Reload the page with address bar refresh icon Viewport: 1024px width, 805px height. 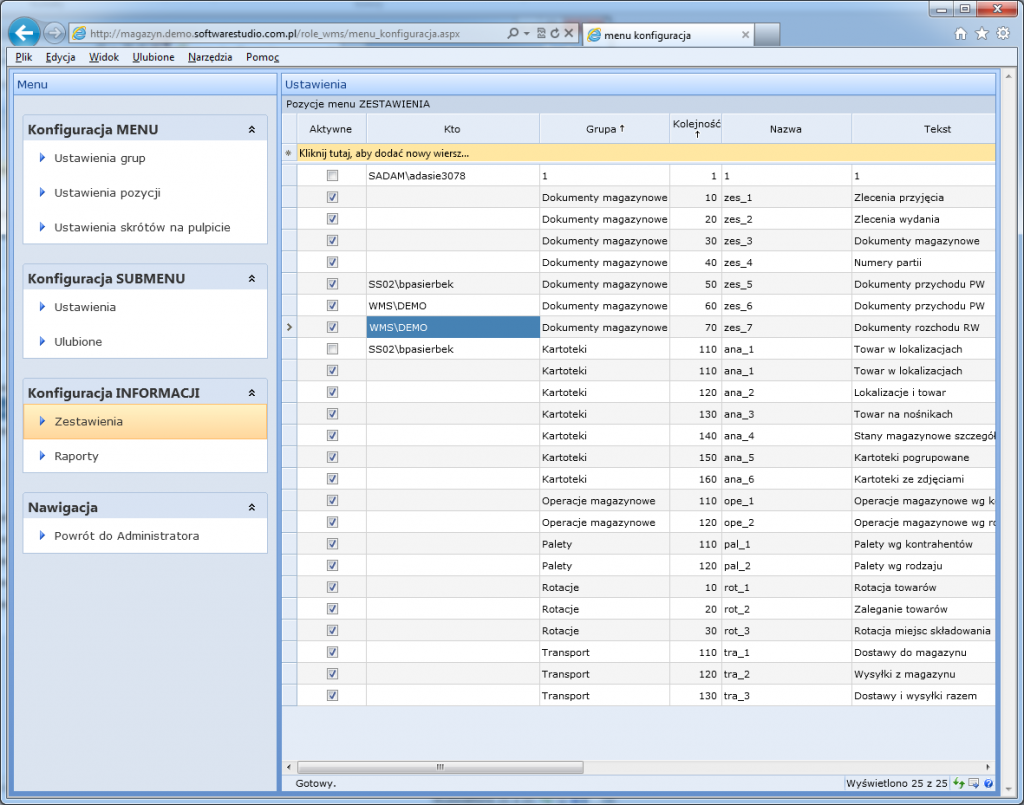554,34
